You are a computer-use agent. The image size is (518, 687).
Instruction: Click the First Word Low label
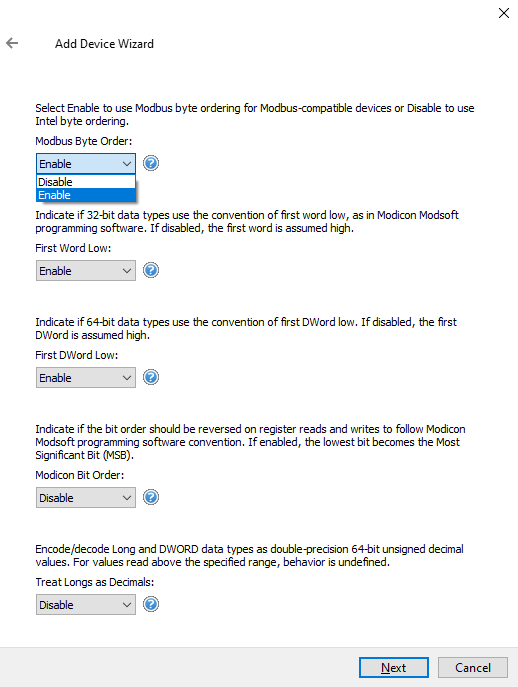tap(73, 248)
